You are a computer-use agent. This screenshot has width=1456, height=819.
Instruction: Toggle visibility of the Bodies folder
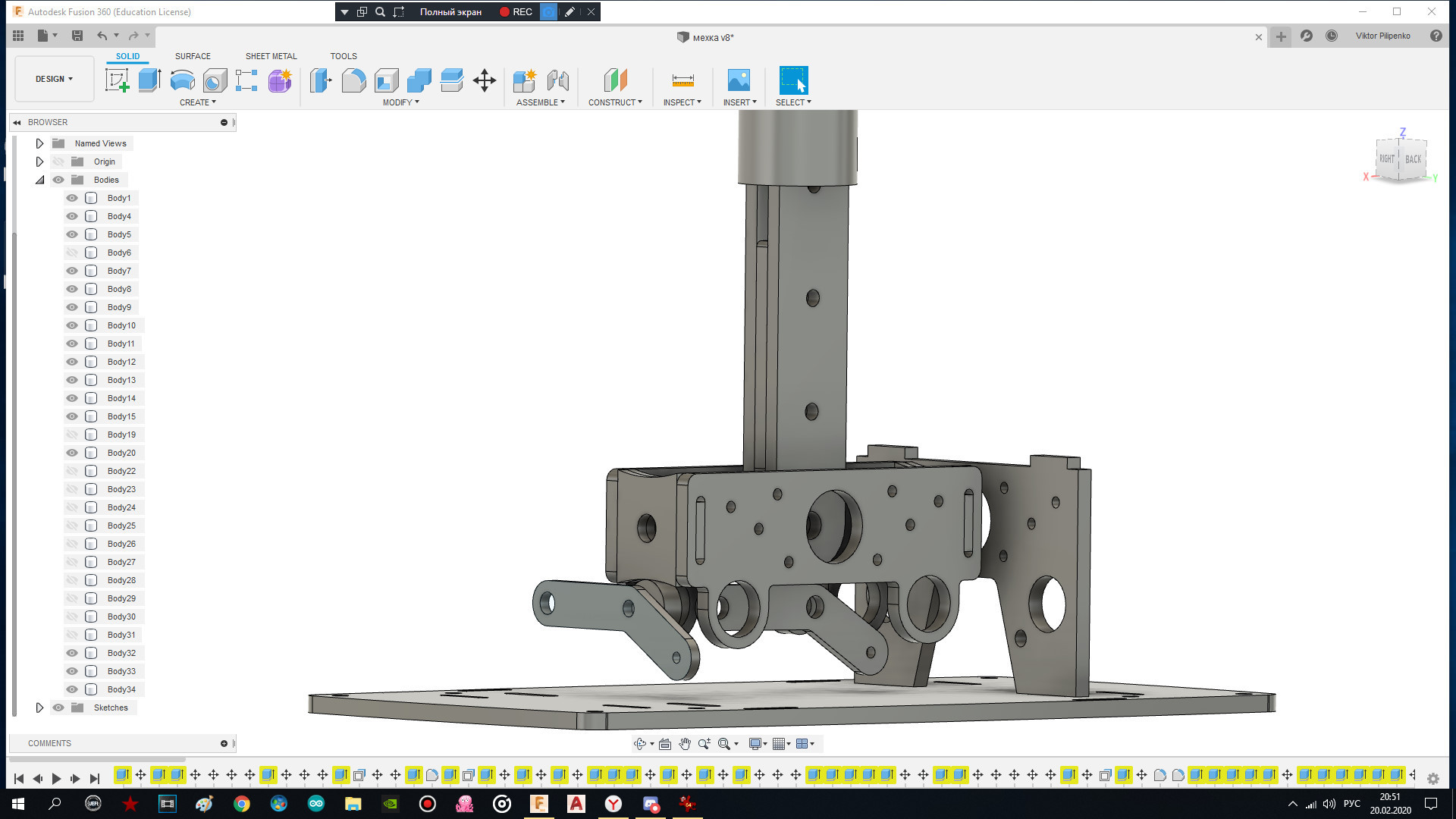click(58, 180)
